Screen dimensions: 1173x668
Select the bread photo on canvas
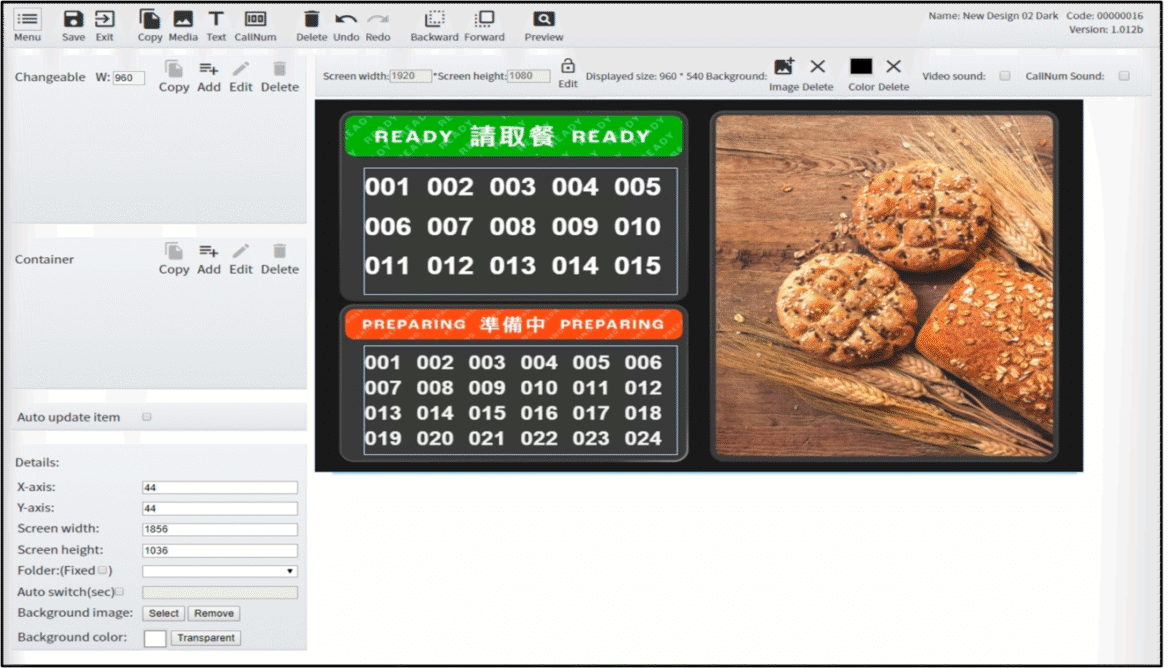[x=883, y=285]
